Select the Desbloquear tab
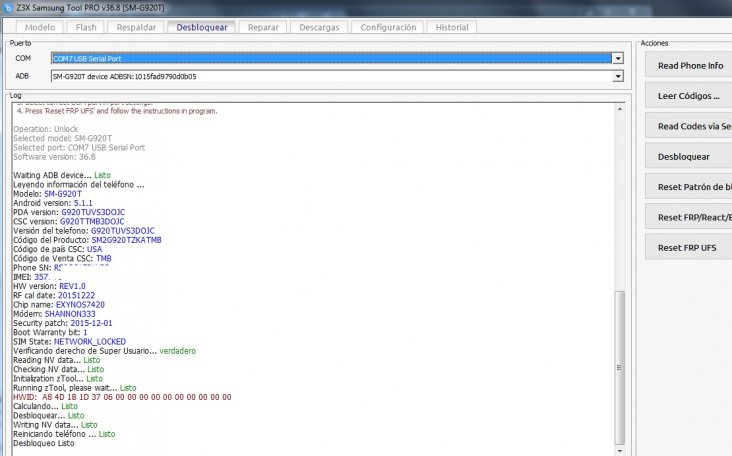 (x=202, y=27)
